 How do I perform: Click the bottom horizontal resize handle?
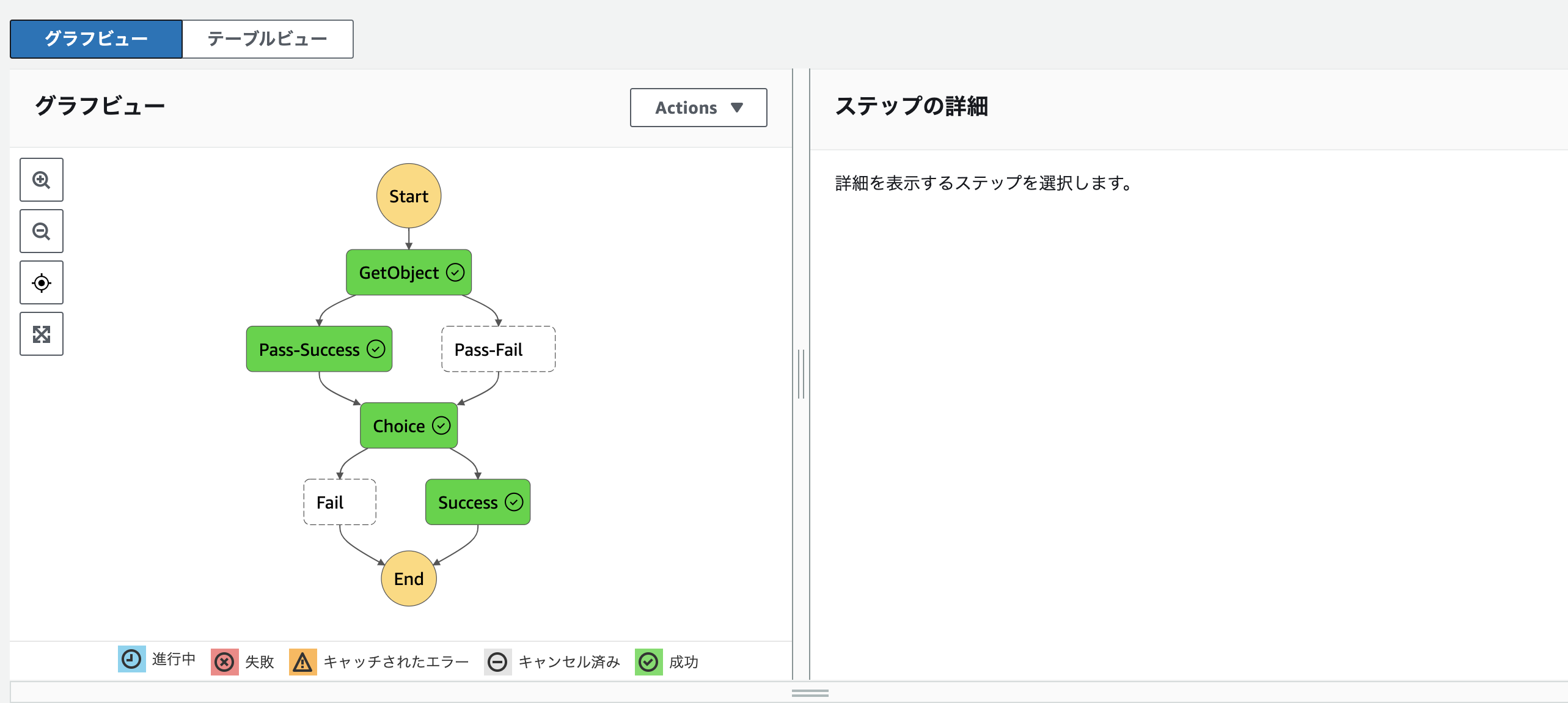810,693
